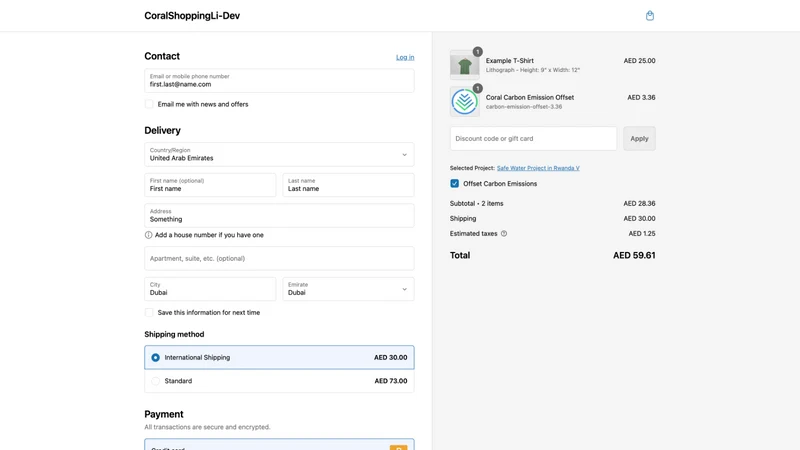Click the Coral Carbon Emission Offset name
The image size is (800, 450).
[530, 97]
